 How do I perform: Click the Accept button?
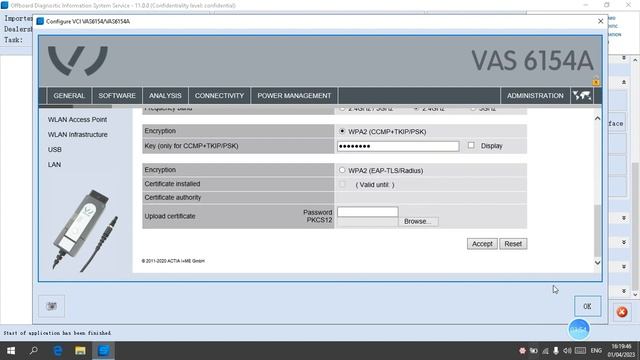(482, 244)
